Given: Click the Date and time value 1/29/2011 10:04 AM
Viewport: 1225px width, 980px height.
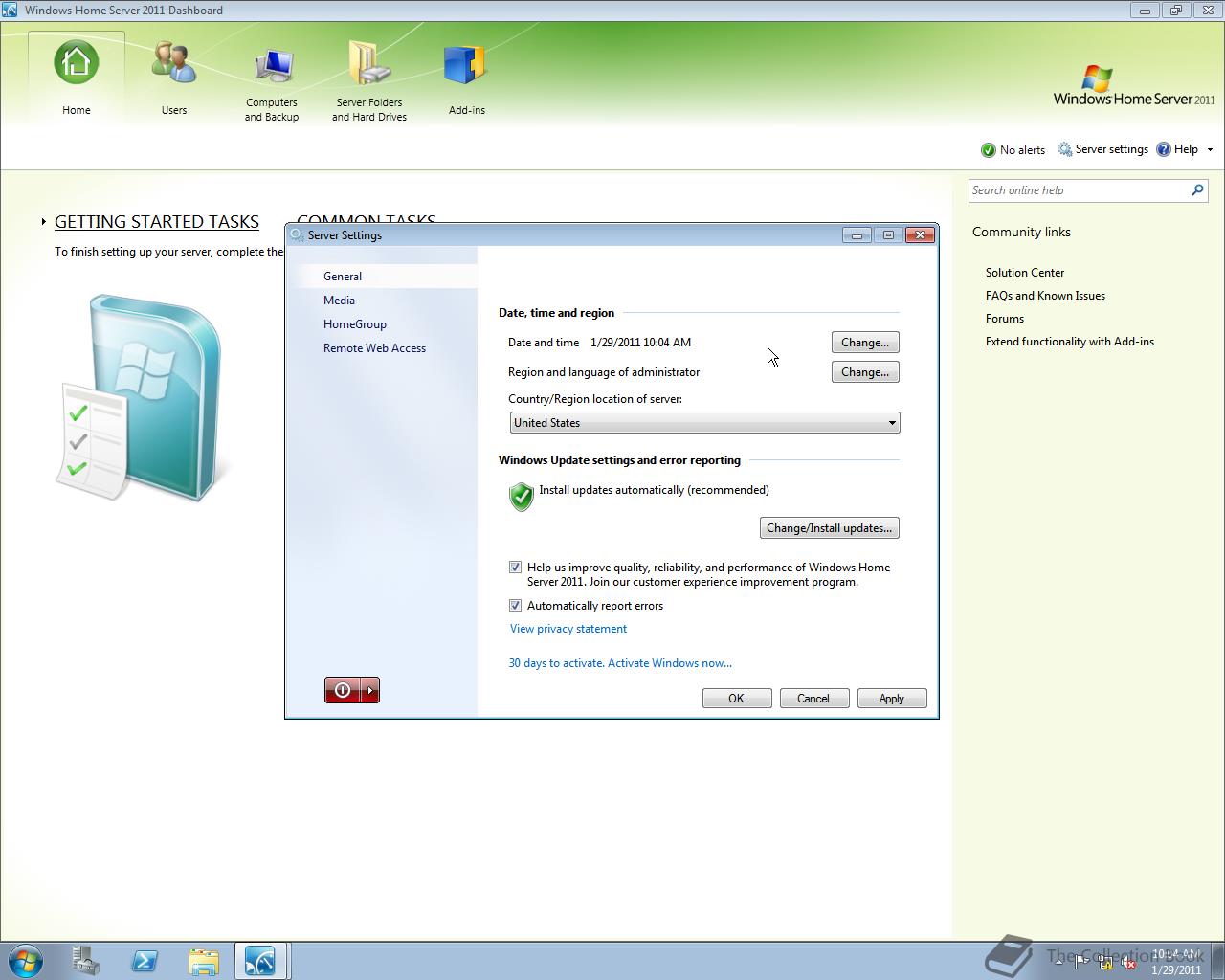Looking at the screenshot, I should (x=640, y=343).
